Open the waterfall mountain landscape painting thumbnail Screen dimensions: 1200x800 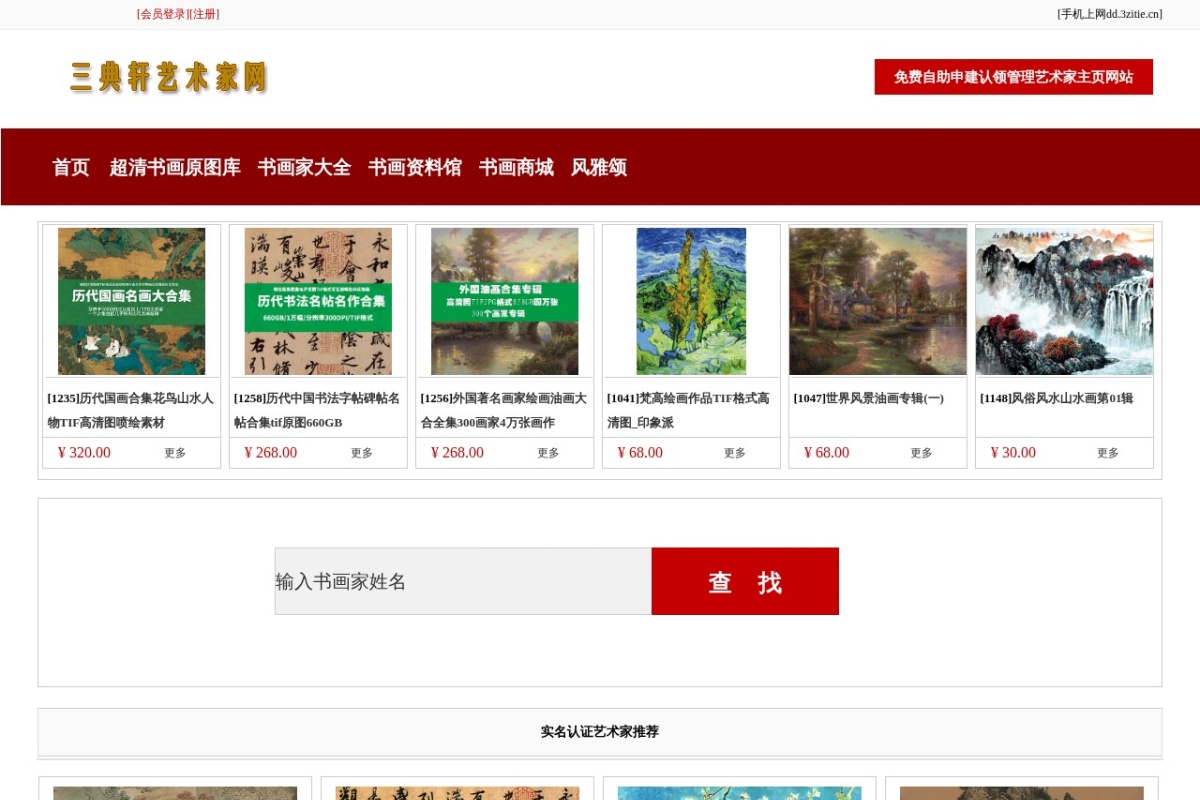tap(1064, 301)
